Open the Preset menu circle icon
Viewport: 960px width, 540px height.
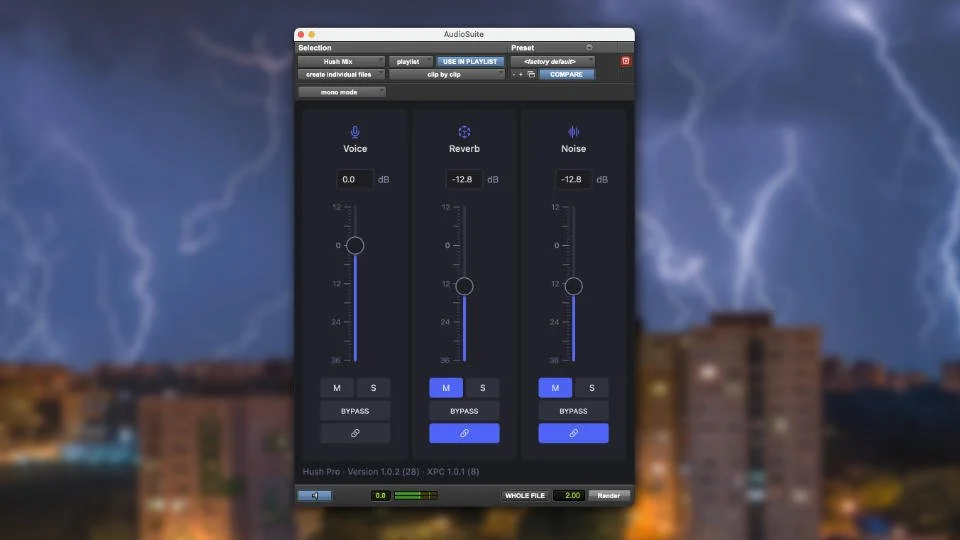(589, 48)
